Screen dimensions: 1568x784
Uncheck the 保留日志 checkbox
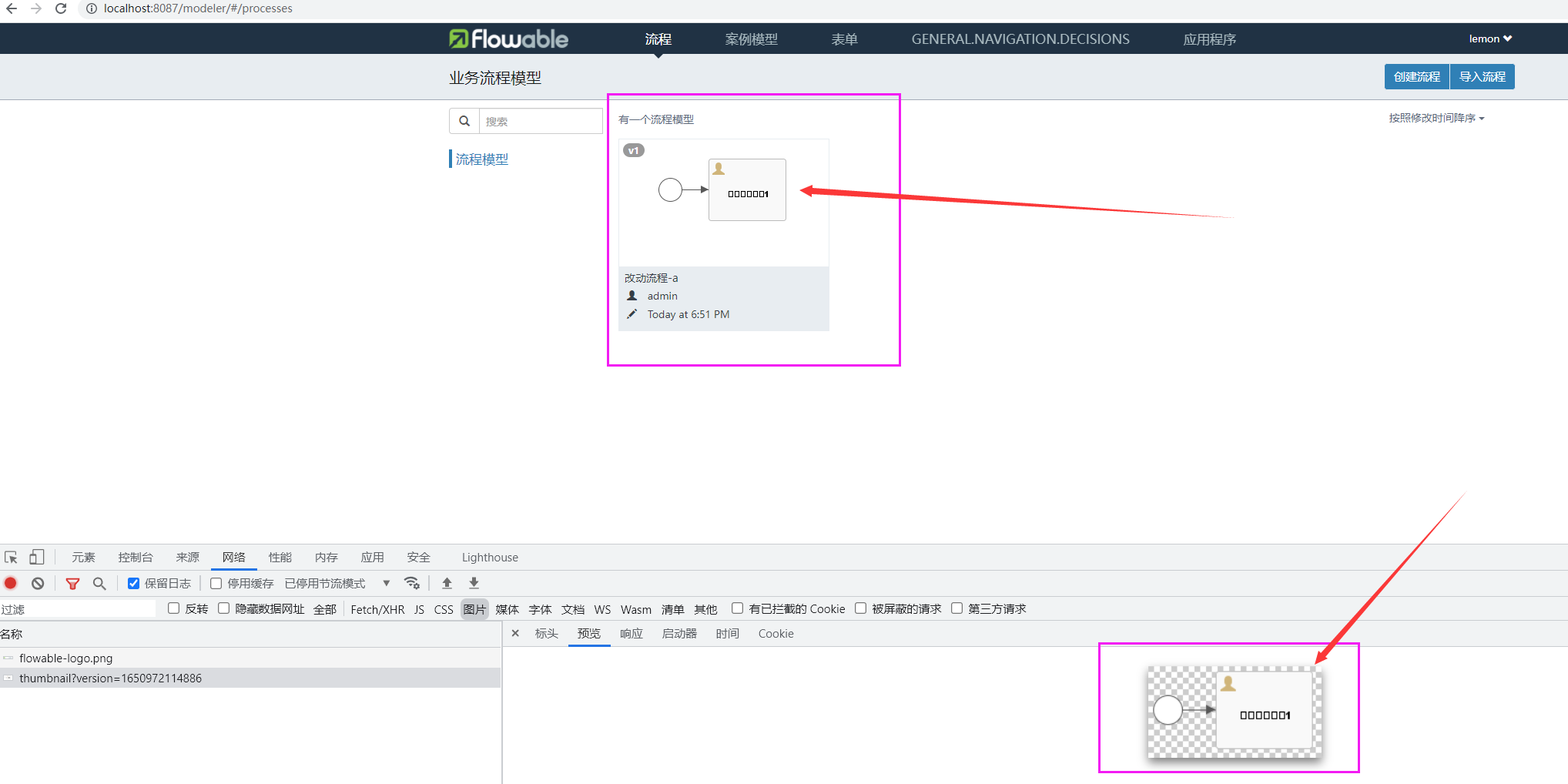(133, 583)
